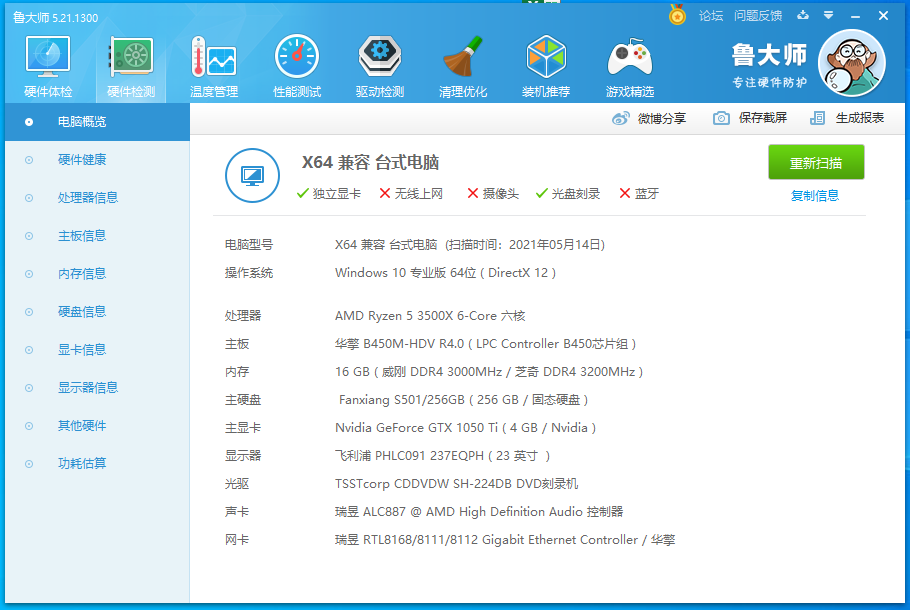Click the 处理器 row label
The width and height of the screenshot is (910, 610).
point(243,316)
